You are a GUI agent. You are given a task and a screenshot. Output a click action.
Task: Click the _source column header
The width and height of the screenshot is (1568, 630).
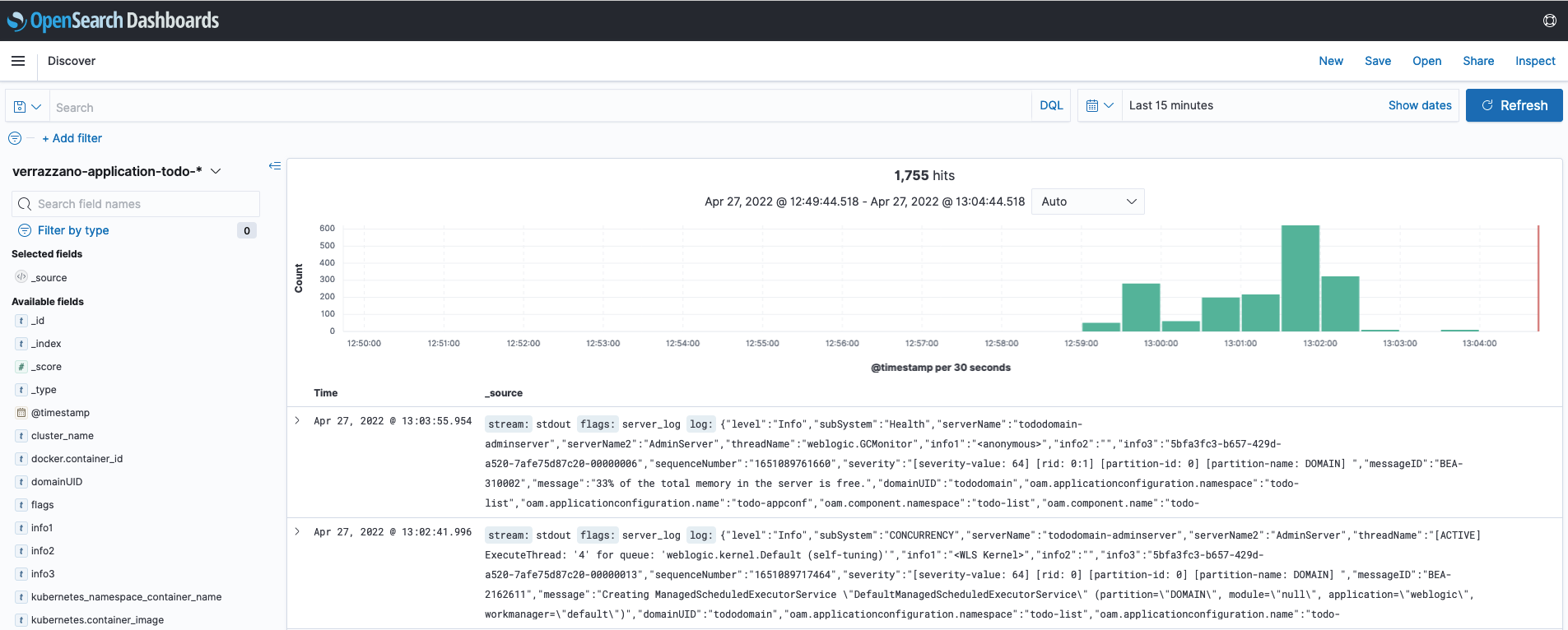point(504,393)
